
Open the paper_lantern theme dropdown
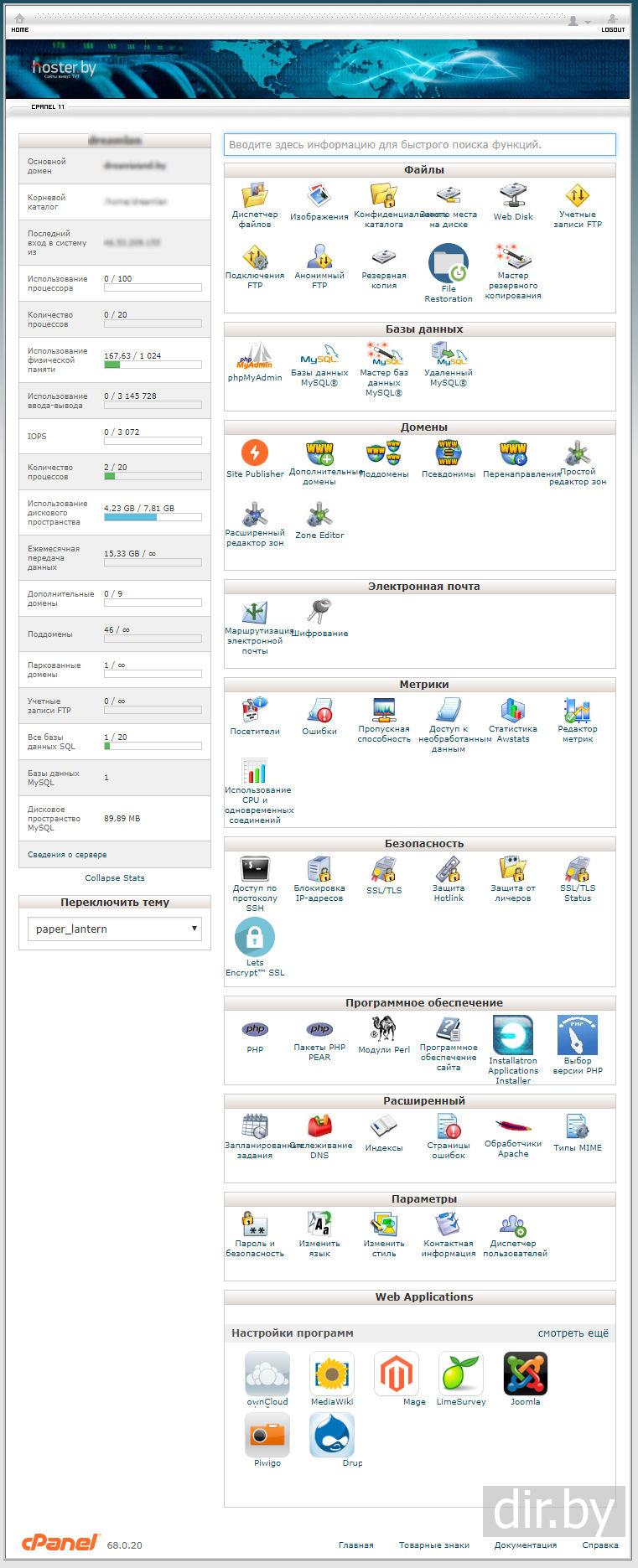(x=115, y=929)
